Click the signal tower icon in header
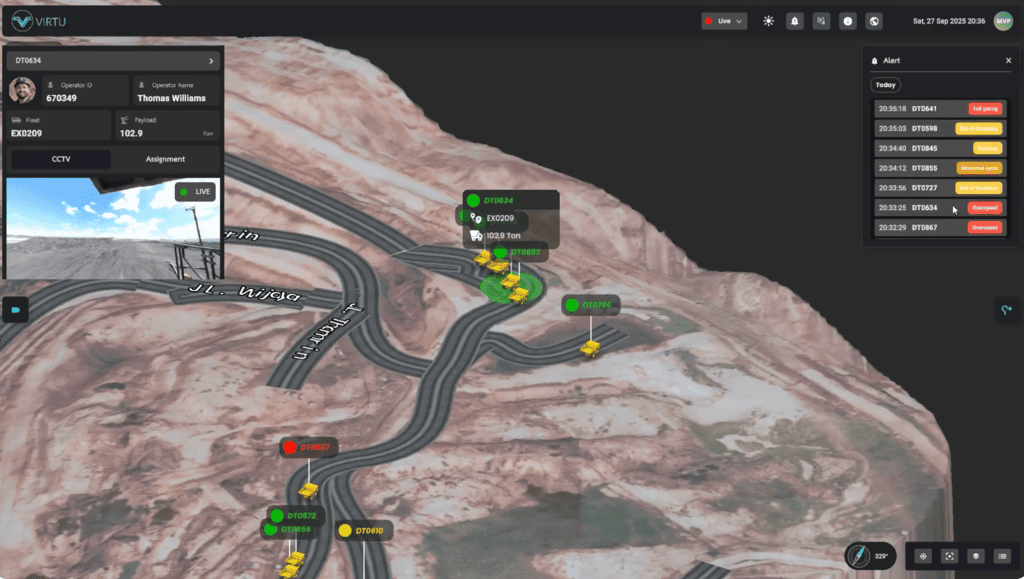The width and height of the screenshot is (1024, 579). click(821, 21)
